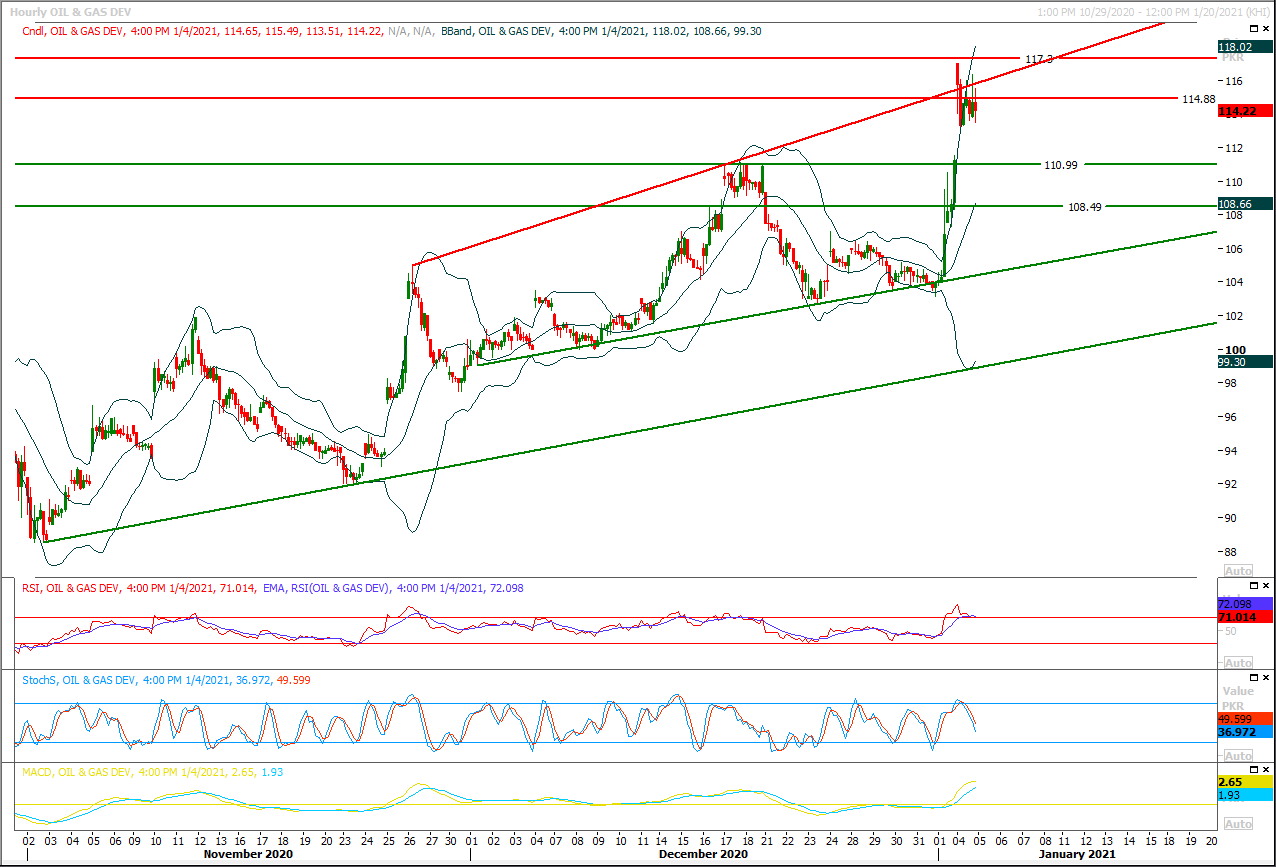Maximize the MACD indicator panel
This screenshot has width=1276, height=867.
point(1254,769)
